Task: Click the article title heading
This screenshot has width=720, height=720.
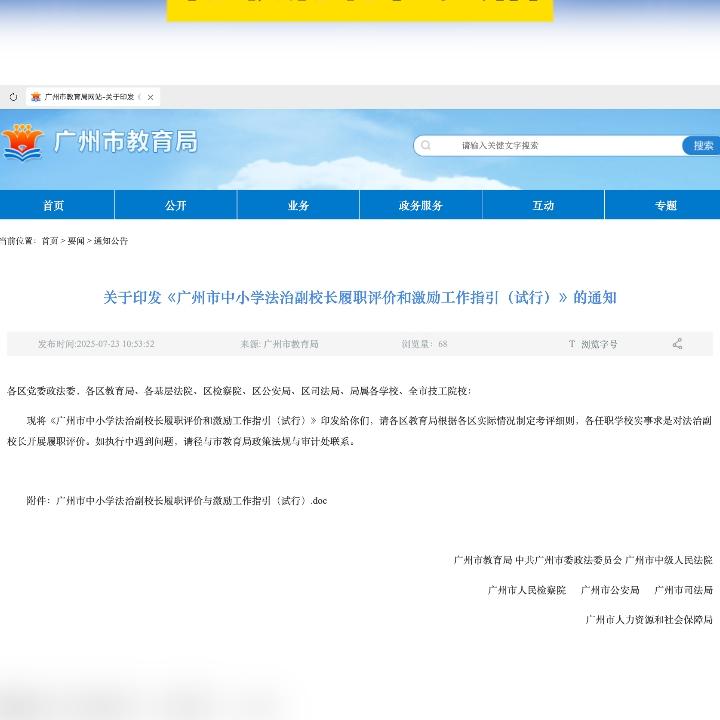Action: point(360,297)
